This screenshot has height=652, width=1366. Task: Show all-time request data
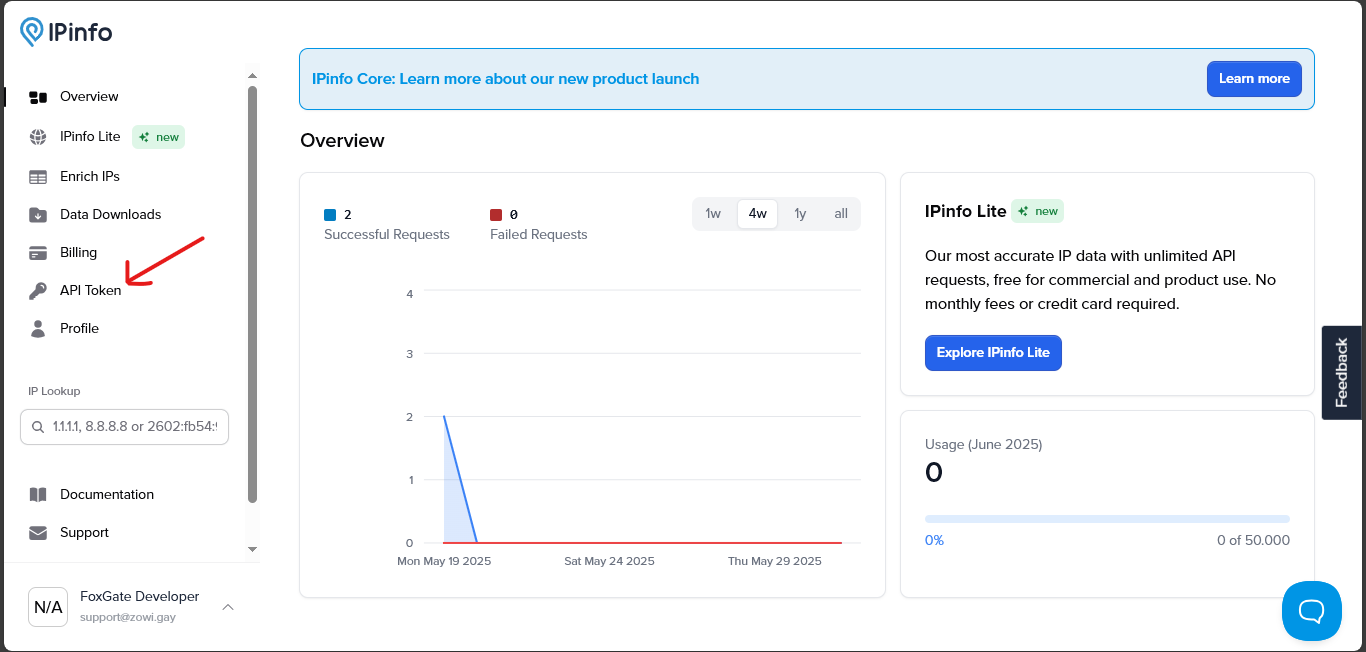pos(841,214)
